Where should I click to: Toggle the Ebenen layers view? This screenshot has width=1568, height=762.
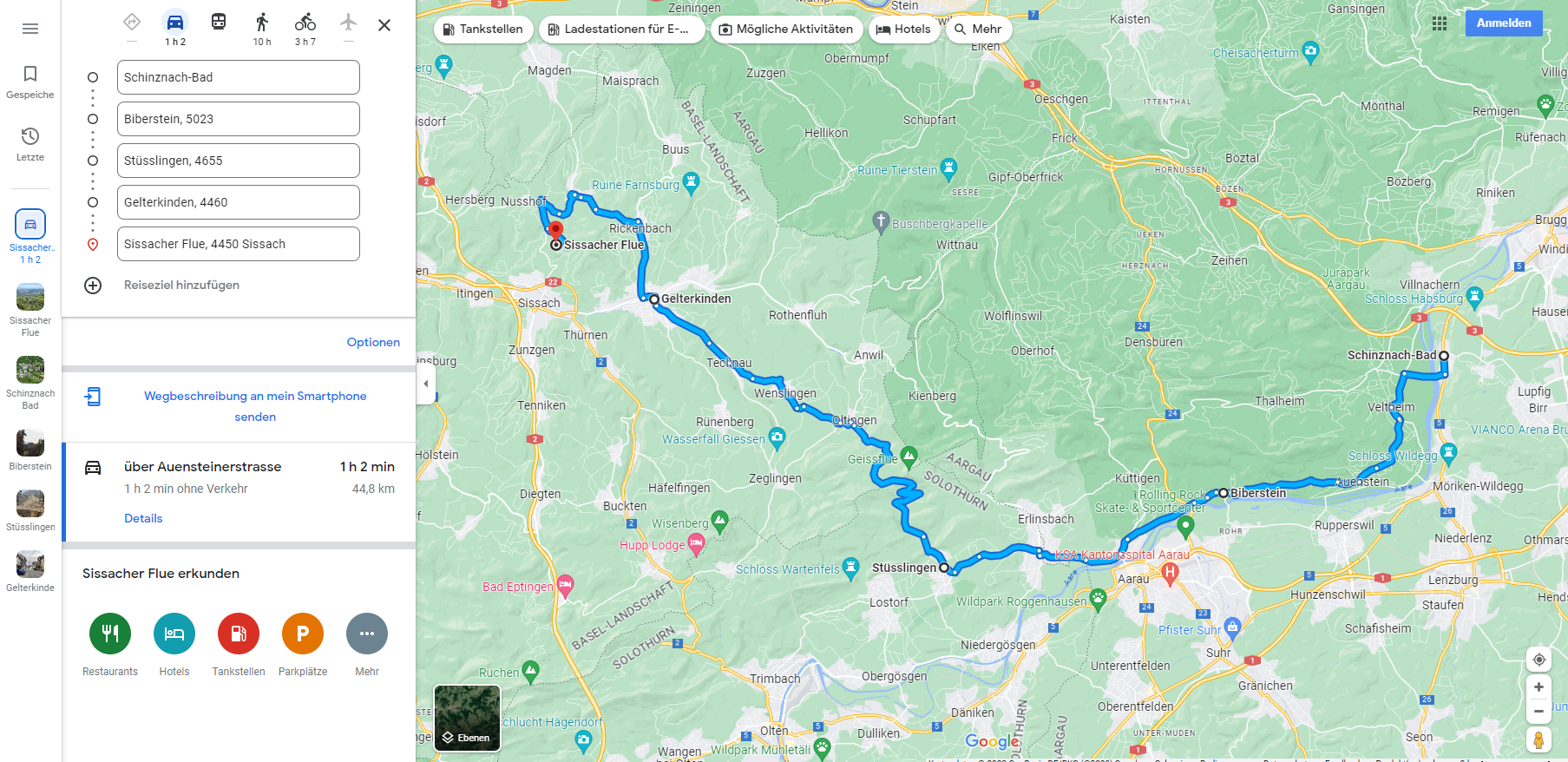pyautogui.click(x=467, y=718)
